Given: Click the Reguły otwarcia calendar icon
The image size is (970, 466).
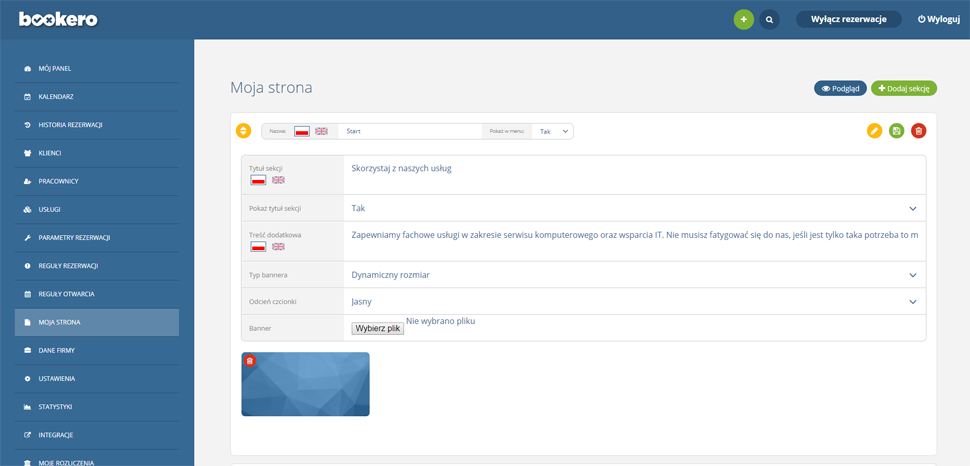Looking at the screenshot, I should tap(27, 294).
